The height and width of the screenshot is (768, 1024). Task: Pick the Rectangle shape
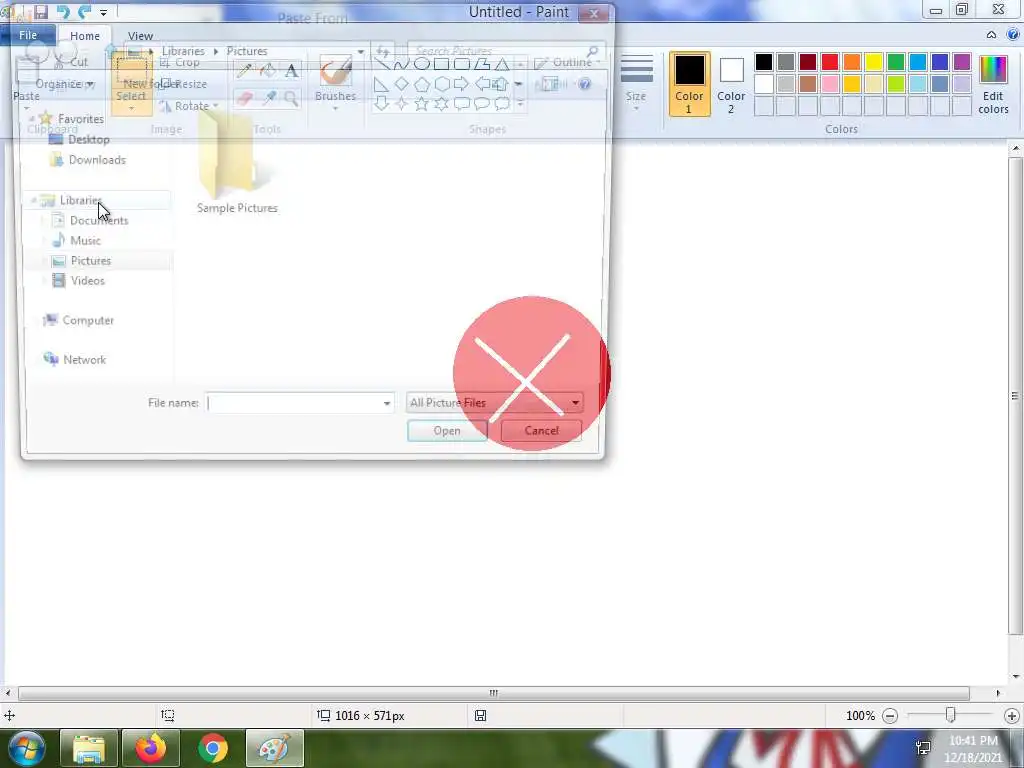[441, 63]
